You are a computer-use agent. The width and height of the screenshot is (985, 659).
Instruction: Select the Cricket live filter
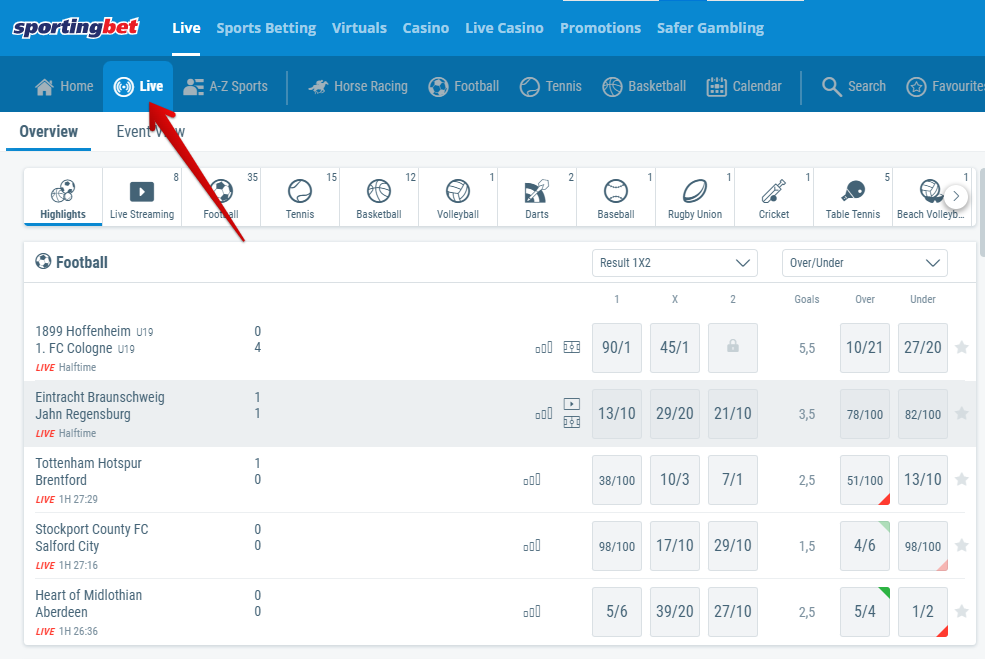(774, 197)
